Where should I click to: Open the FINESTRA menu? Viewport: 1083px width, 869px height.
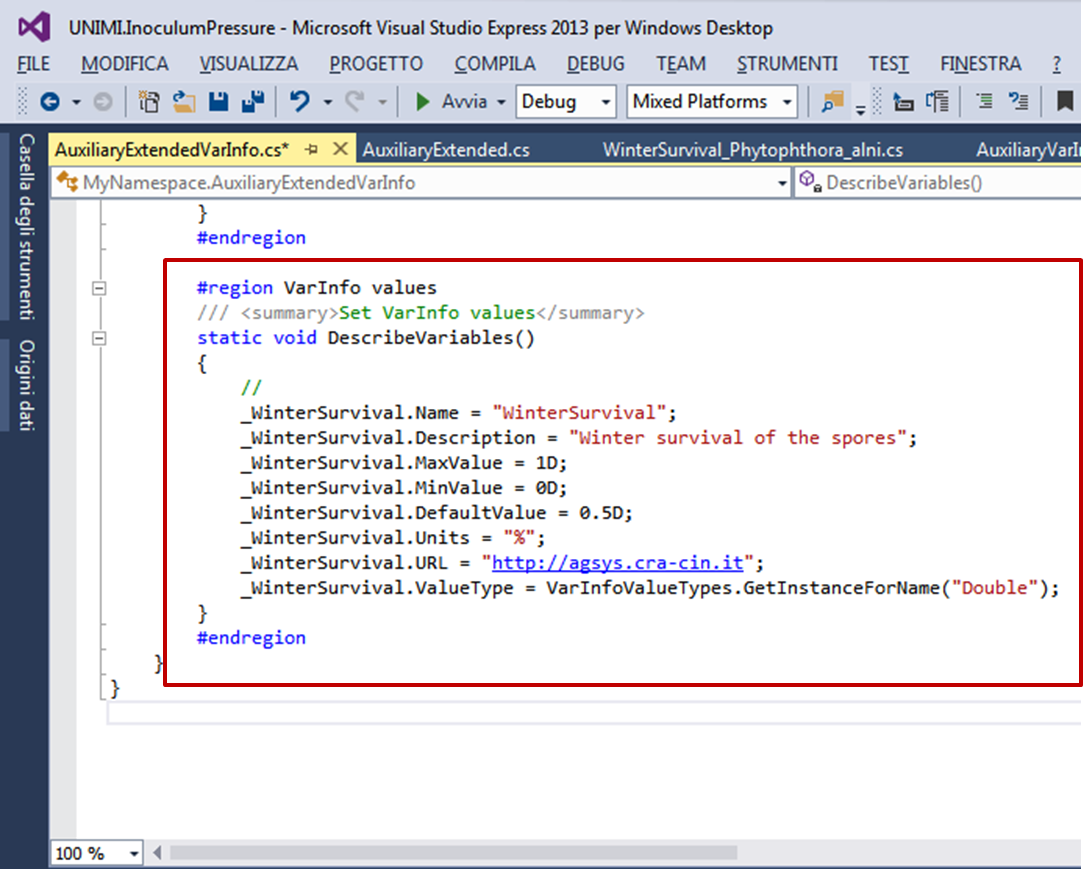pos(981,64)
